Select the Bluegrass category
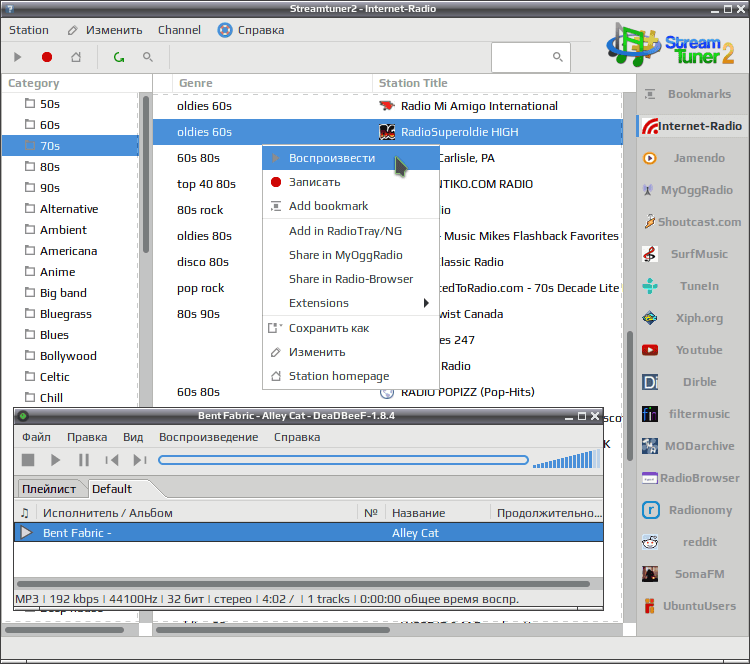Viewport: 750px width, 664px height. coord(70,314)
